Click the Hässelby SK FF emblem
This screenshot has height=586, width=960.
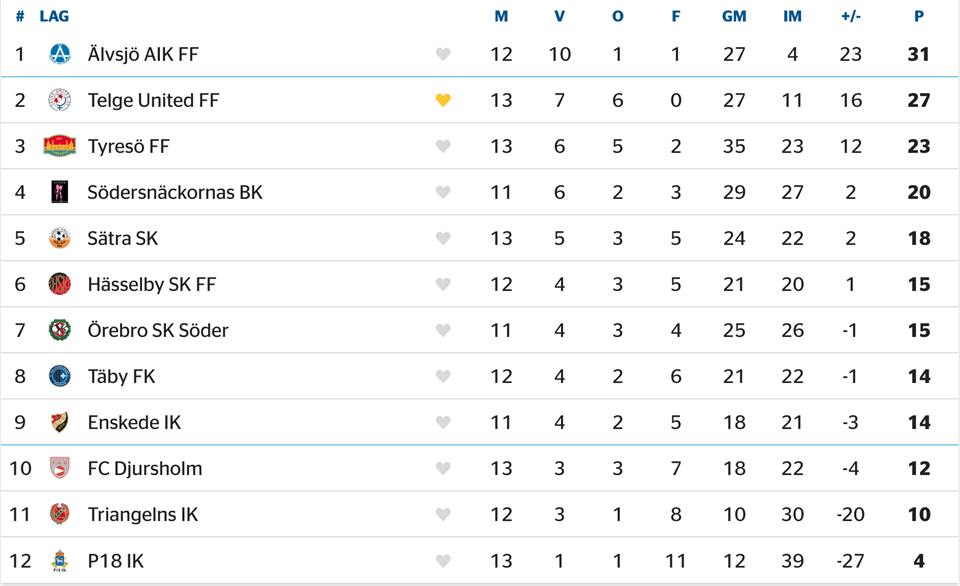click(59, 284)
